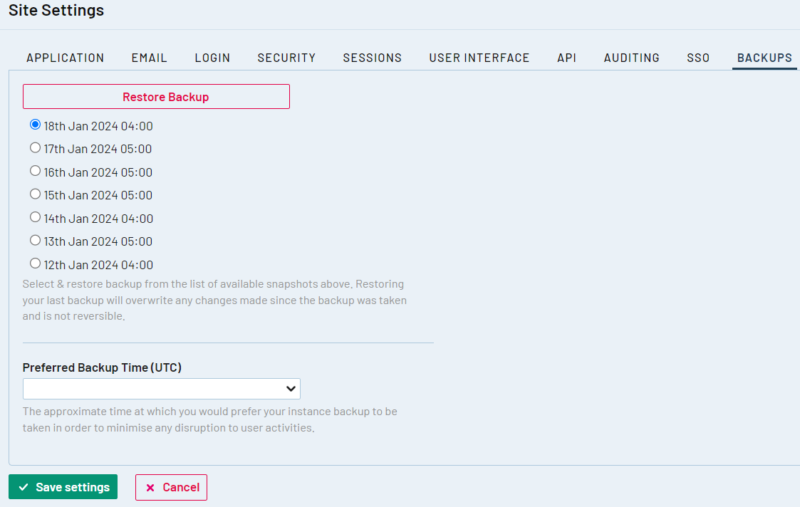Select the 18th Jan 2024 04:00 radio button
The width and height of the screenshot is (800, 507).
point(35,124)
